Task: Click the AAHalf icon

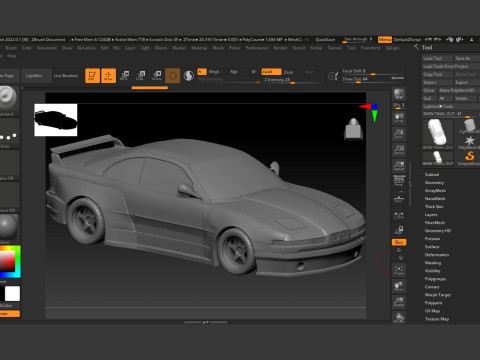Action: pos(399,166)
